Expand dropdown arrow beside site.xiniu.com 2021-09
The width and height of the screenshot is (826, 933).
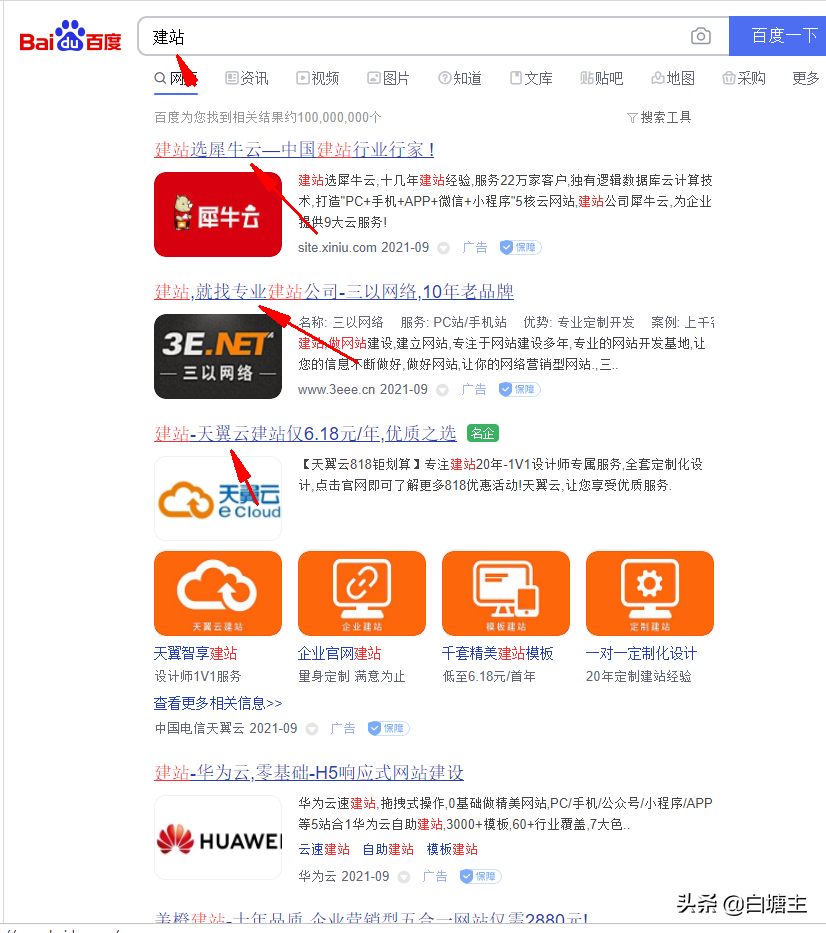coord(443,248)
